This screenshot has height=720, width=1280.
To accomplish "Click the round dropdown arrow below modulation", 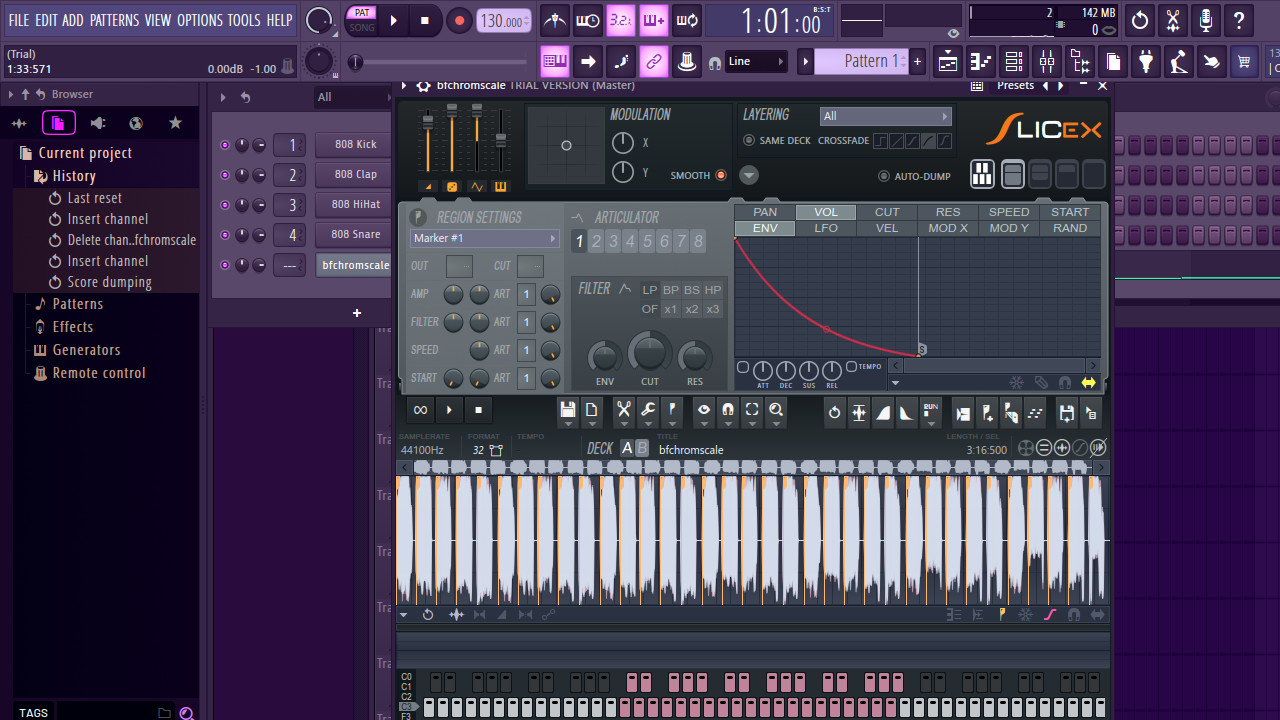I will tap(748, 175).
